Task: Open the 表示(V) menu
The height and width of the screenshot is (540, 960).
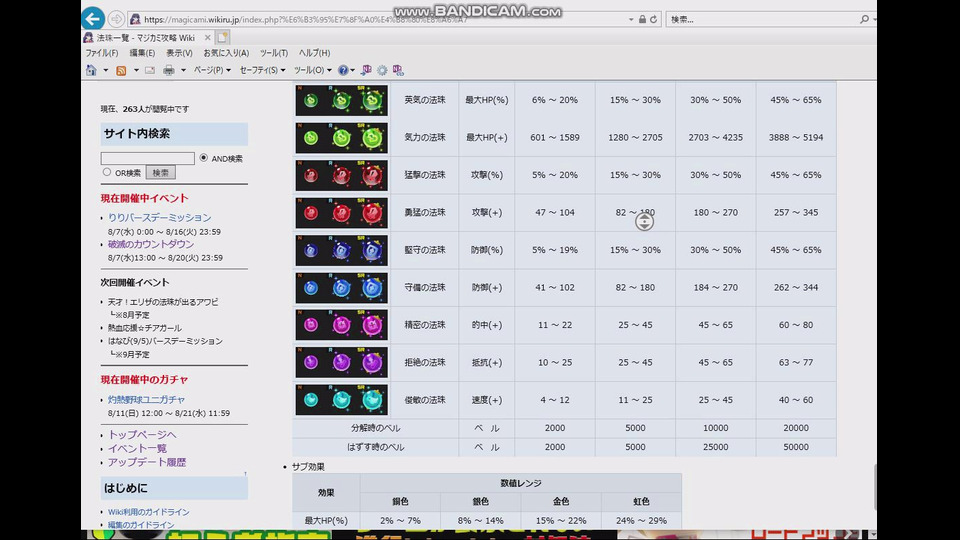Action: tap(179, 53)
